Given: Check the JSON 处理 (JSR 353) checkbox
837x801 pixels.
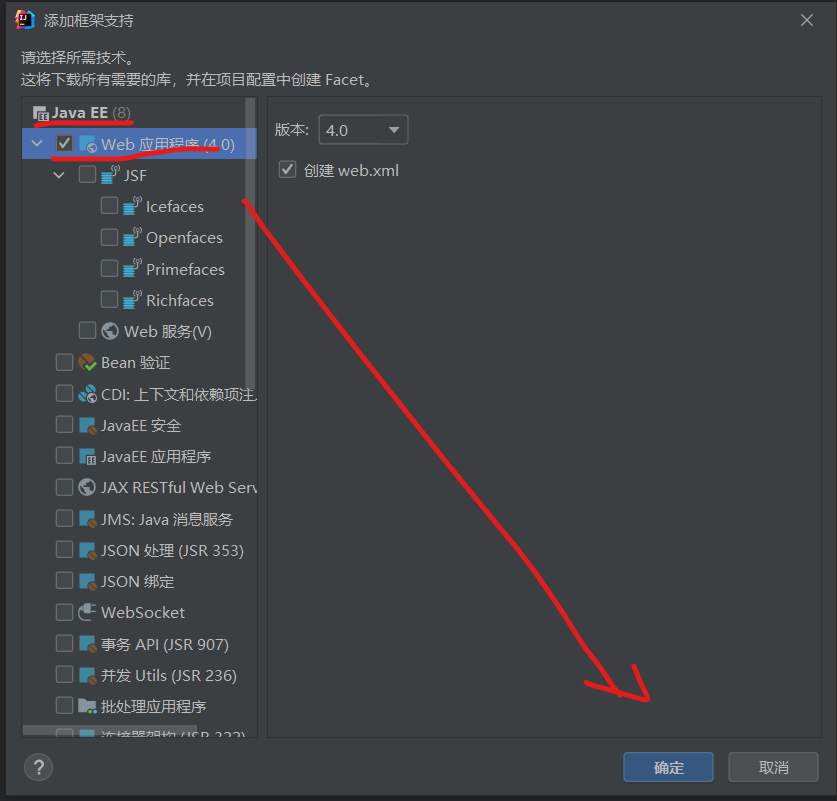Looking at the screenshot, I should coord(64,549).
